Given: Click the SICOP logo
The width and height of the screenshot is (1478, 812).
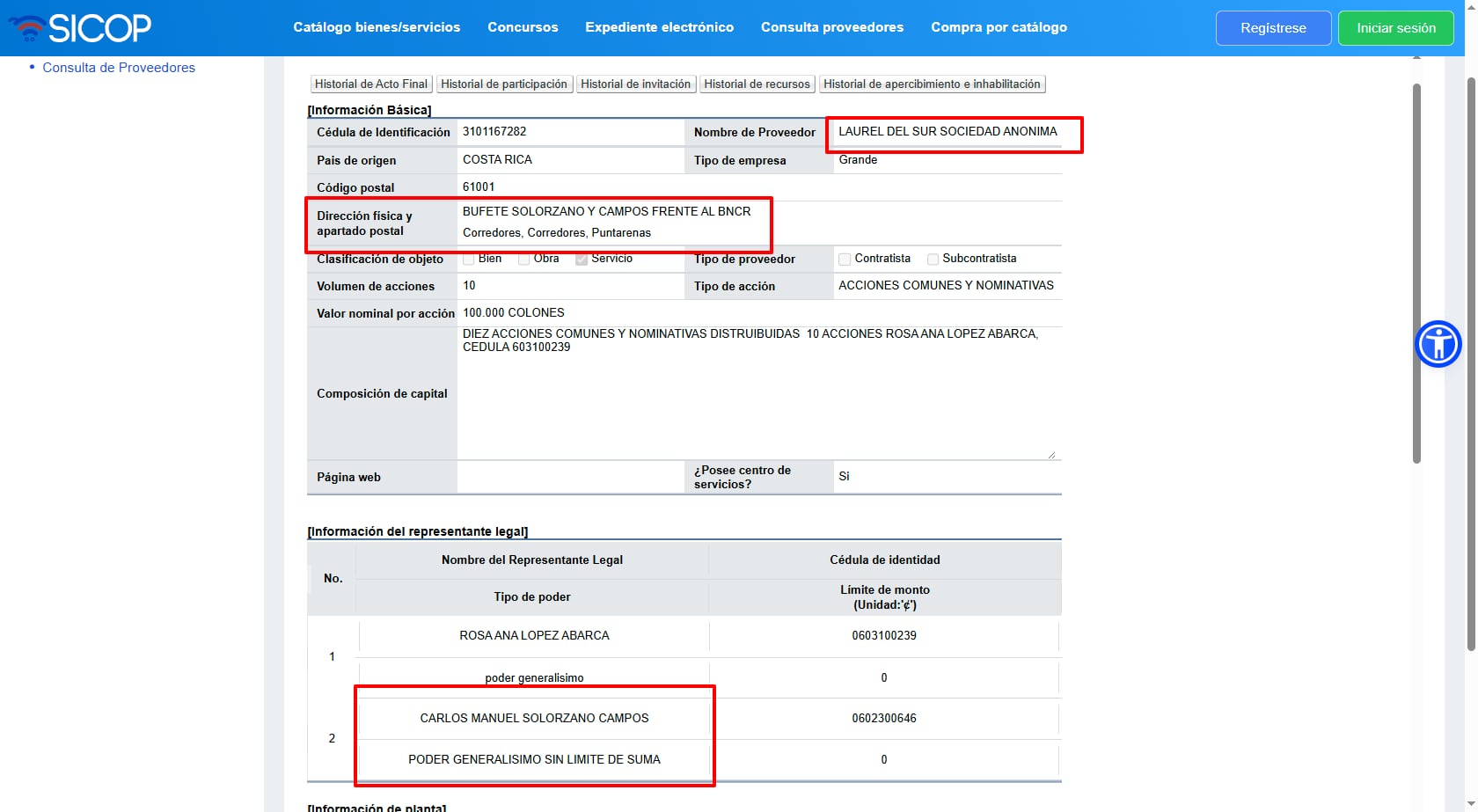Looking at the screenshot, I should [80, 28].
